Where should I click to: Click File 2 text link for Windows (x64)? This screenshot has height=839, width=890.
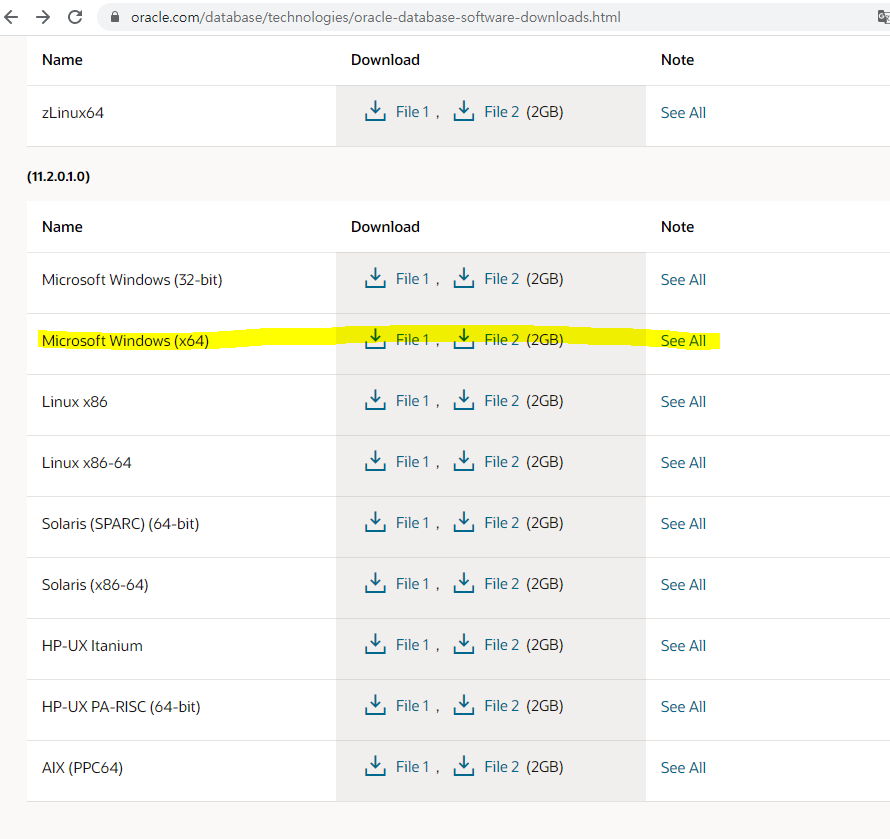point(501,339)
